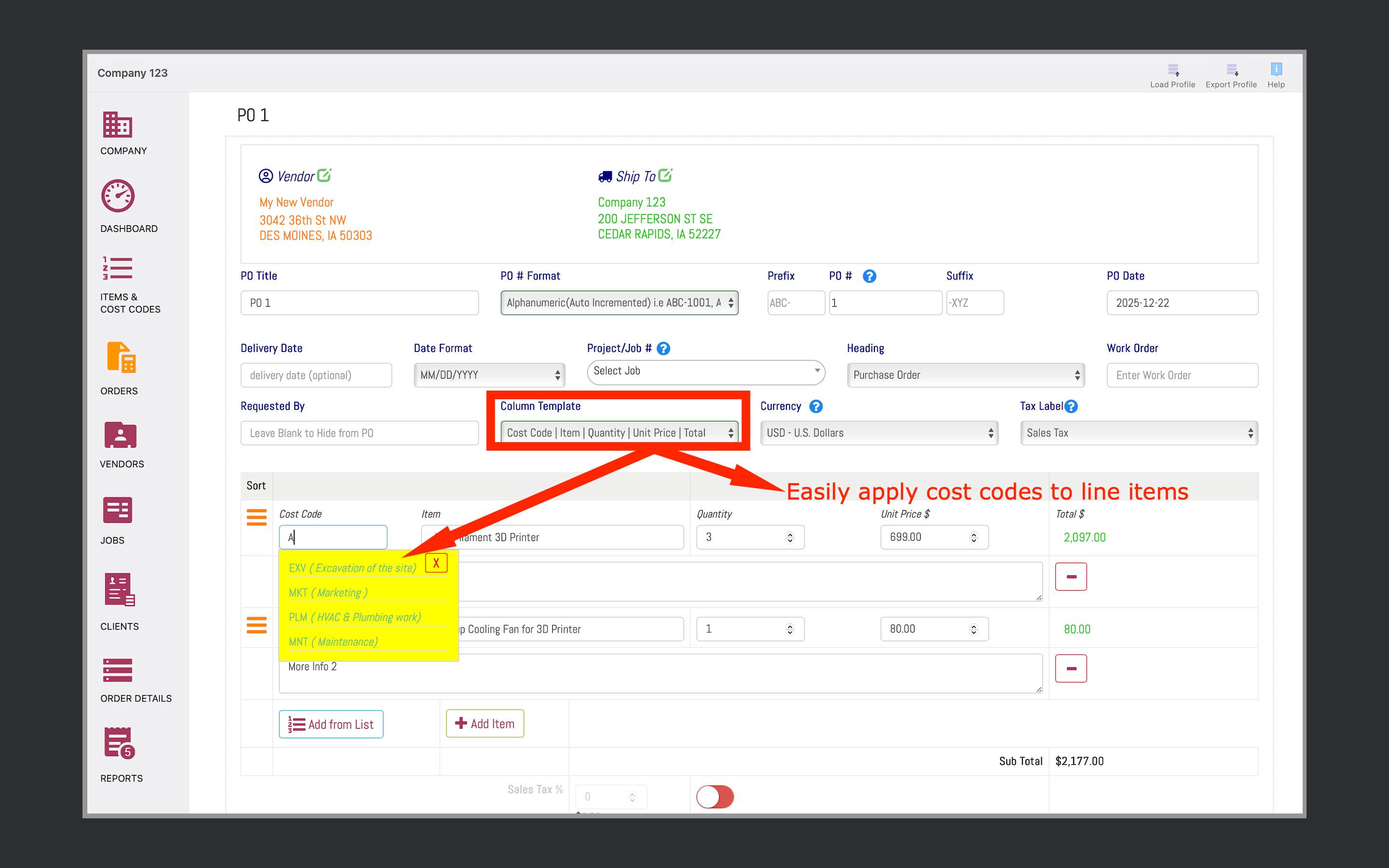Expand the Currency USD dropdown
The image size is (1389, 868).
[x=879, y=433]
